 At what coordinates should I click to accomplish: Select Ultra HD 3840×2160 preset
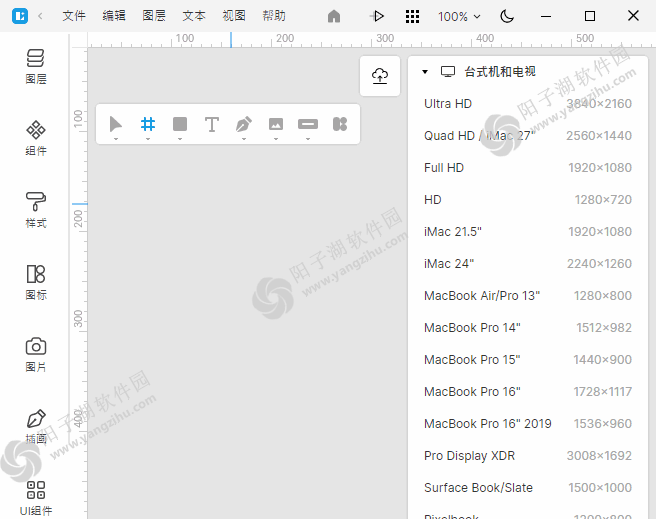coord(528,104)
